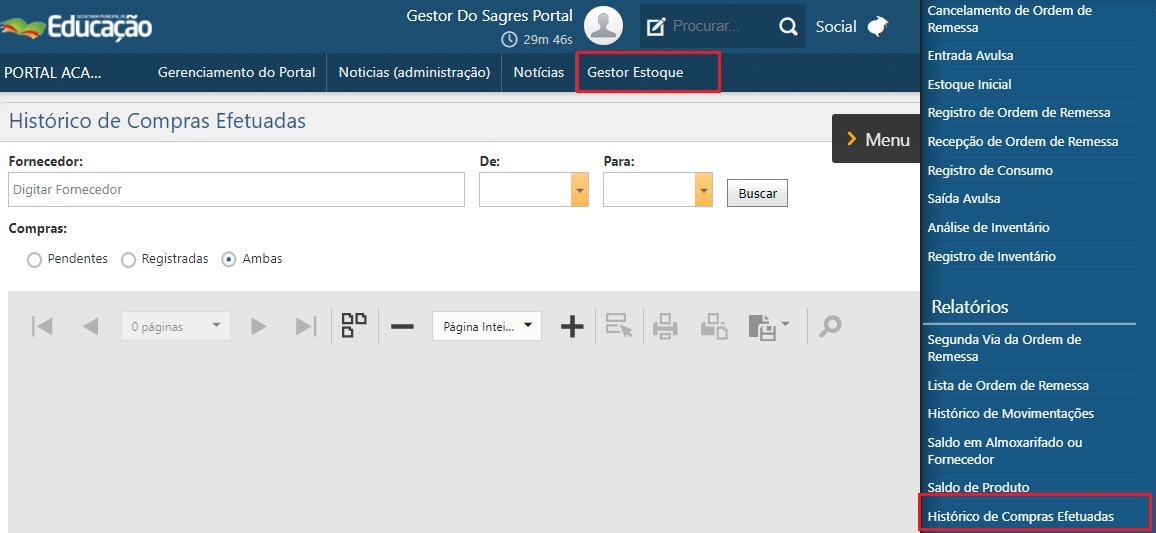Select the Ambas radio button
Viewport: 1156px width, 533px height.
229,260
